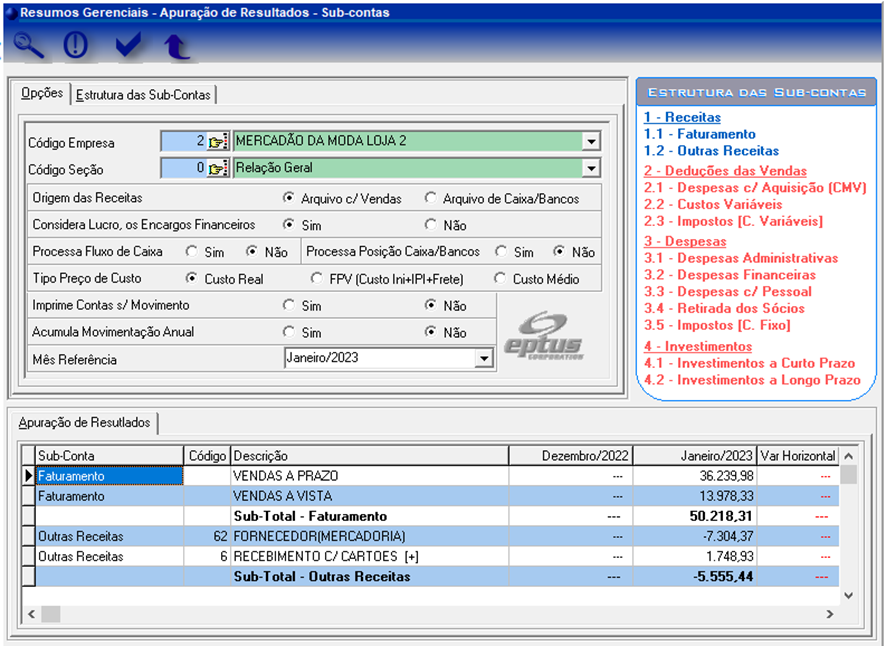Open lookup icon next to Código Seção
Image resolution: width=886 pixels, height=646 pixels.
[218, 168]
